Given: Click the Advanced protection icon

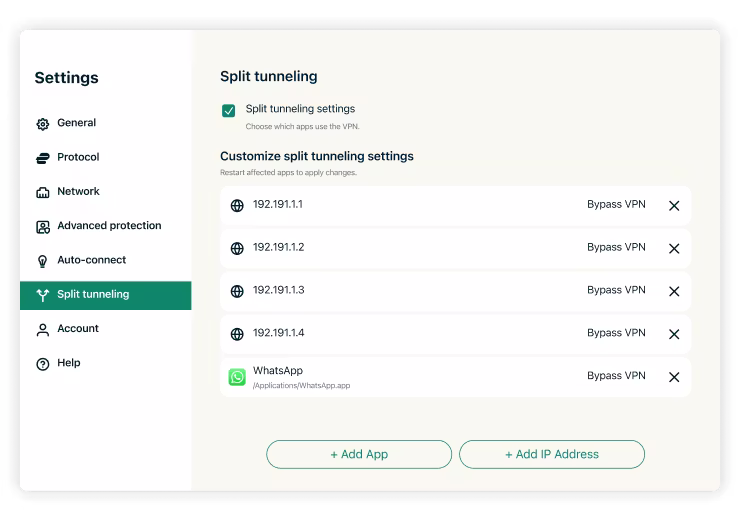Looking at the screenshot, I should [42, 227].
